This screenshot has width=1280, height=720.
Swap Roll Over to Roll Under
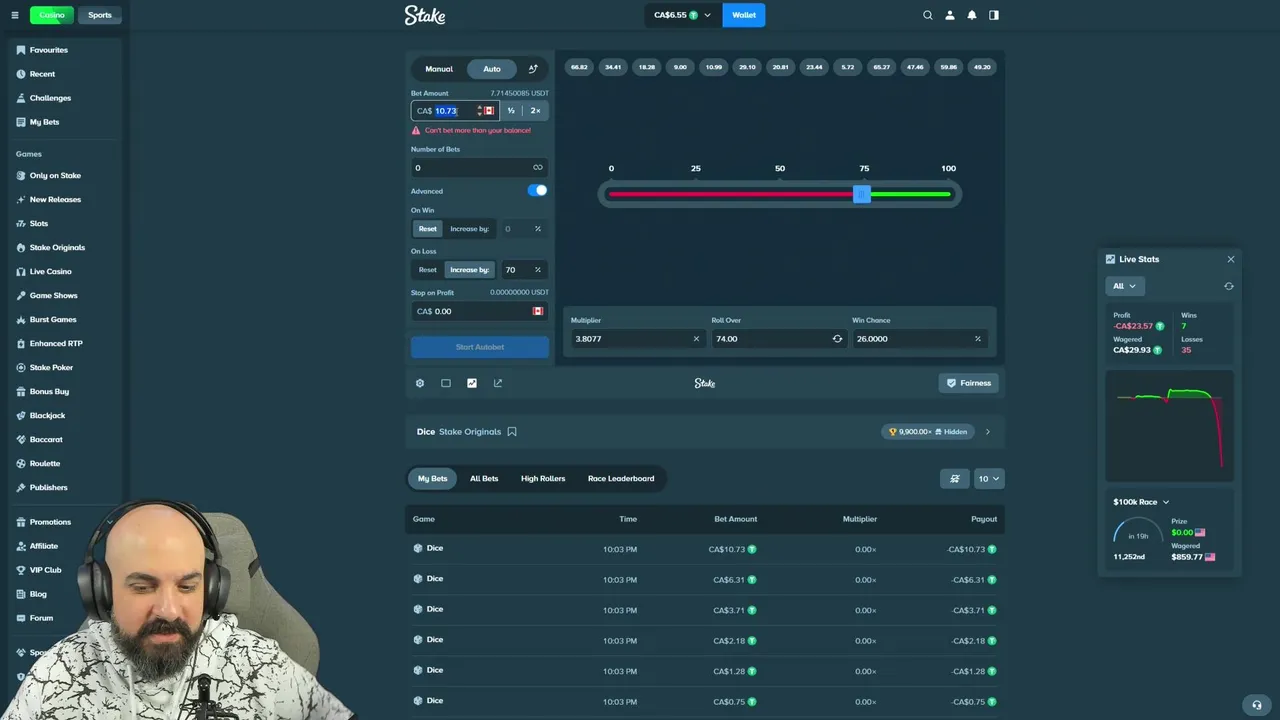837,339
